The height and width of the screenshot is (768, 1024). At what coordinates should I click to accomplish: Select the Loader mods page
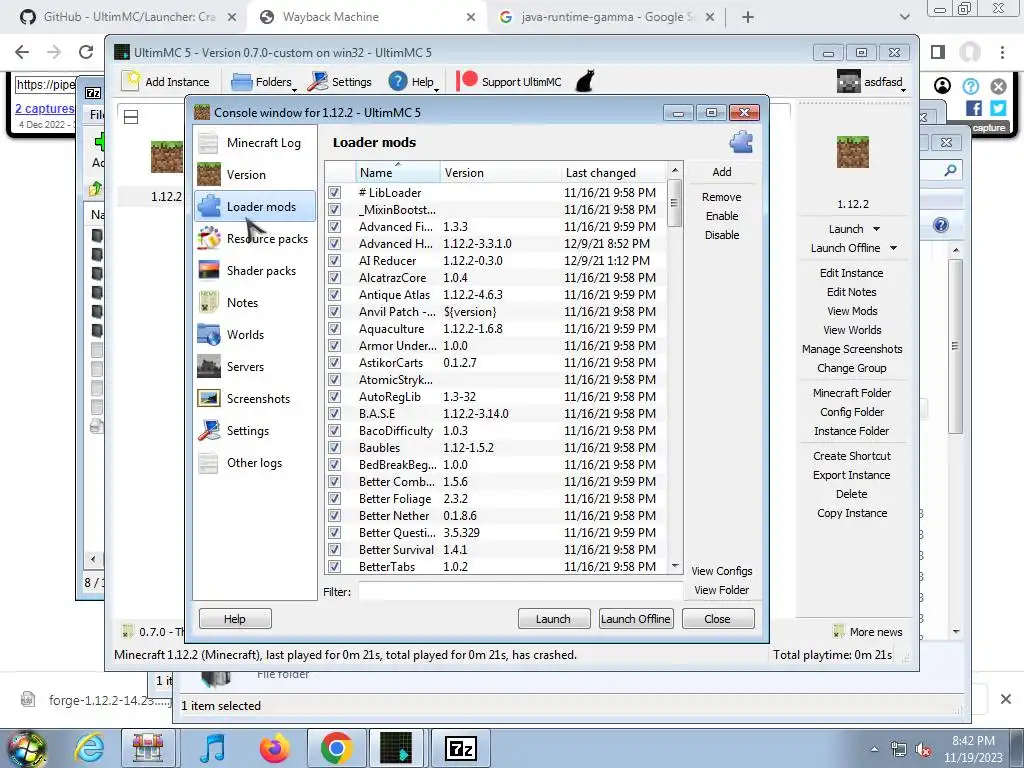tap(255, 206)
